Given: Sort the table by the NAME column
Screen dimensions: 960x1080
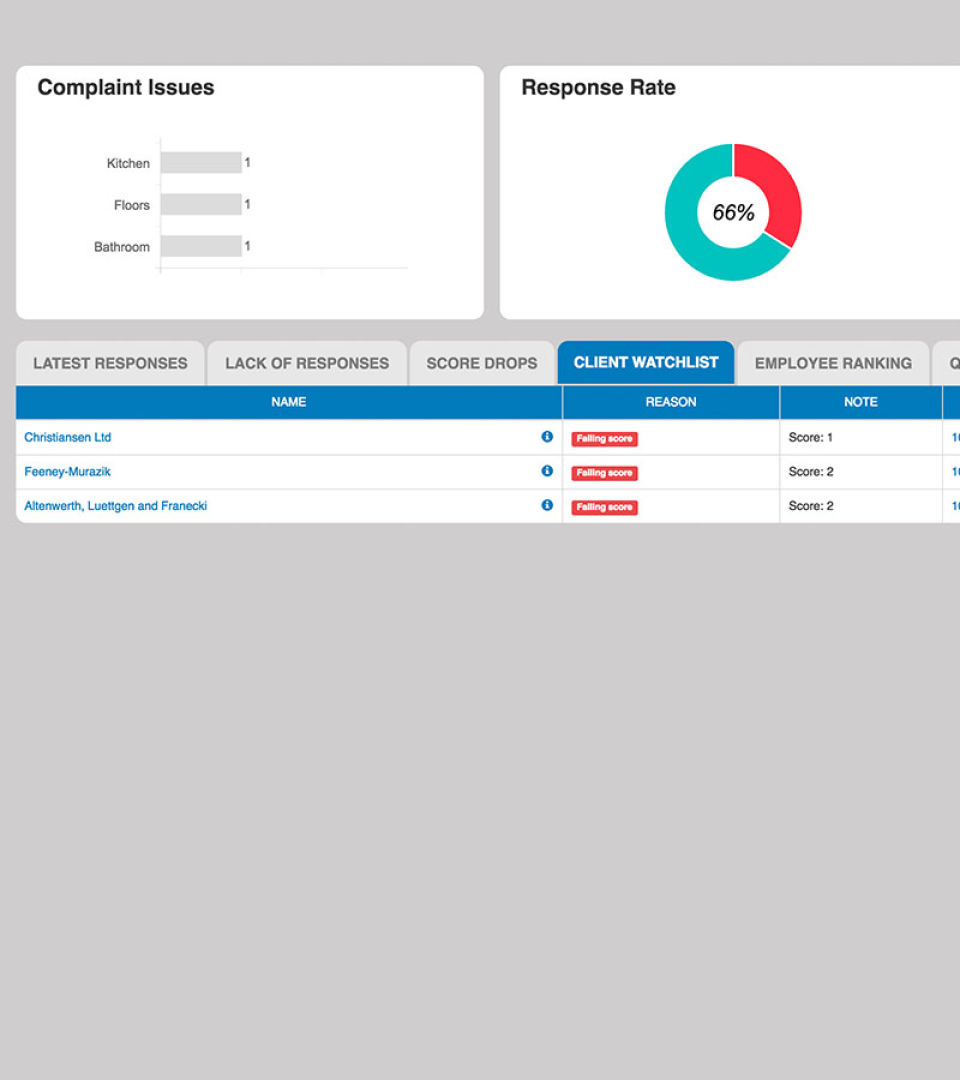Looking at the screenshot, I should [x=288, y=402].
